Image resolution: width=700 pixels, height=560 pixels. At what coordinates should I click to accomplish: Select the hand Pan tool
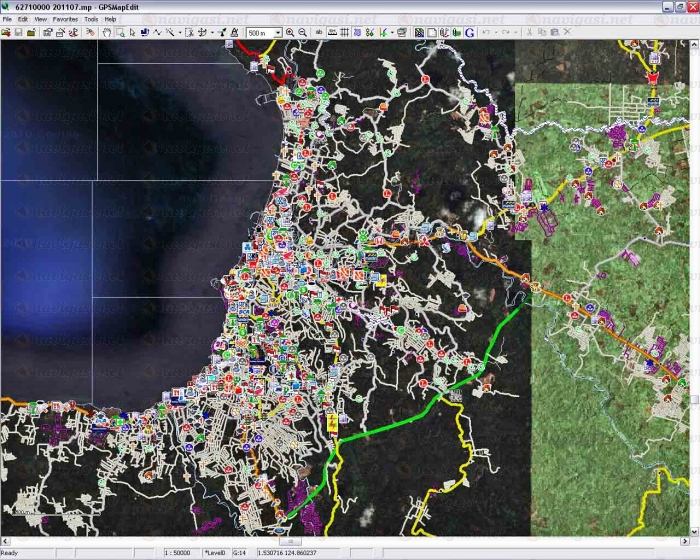106,32
